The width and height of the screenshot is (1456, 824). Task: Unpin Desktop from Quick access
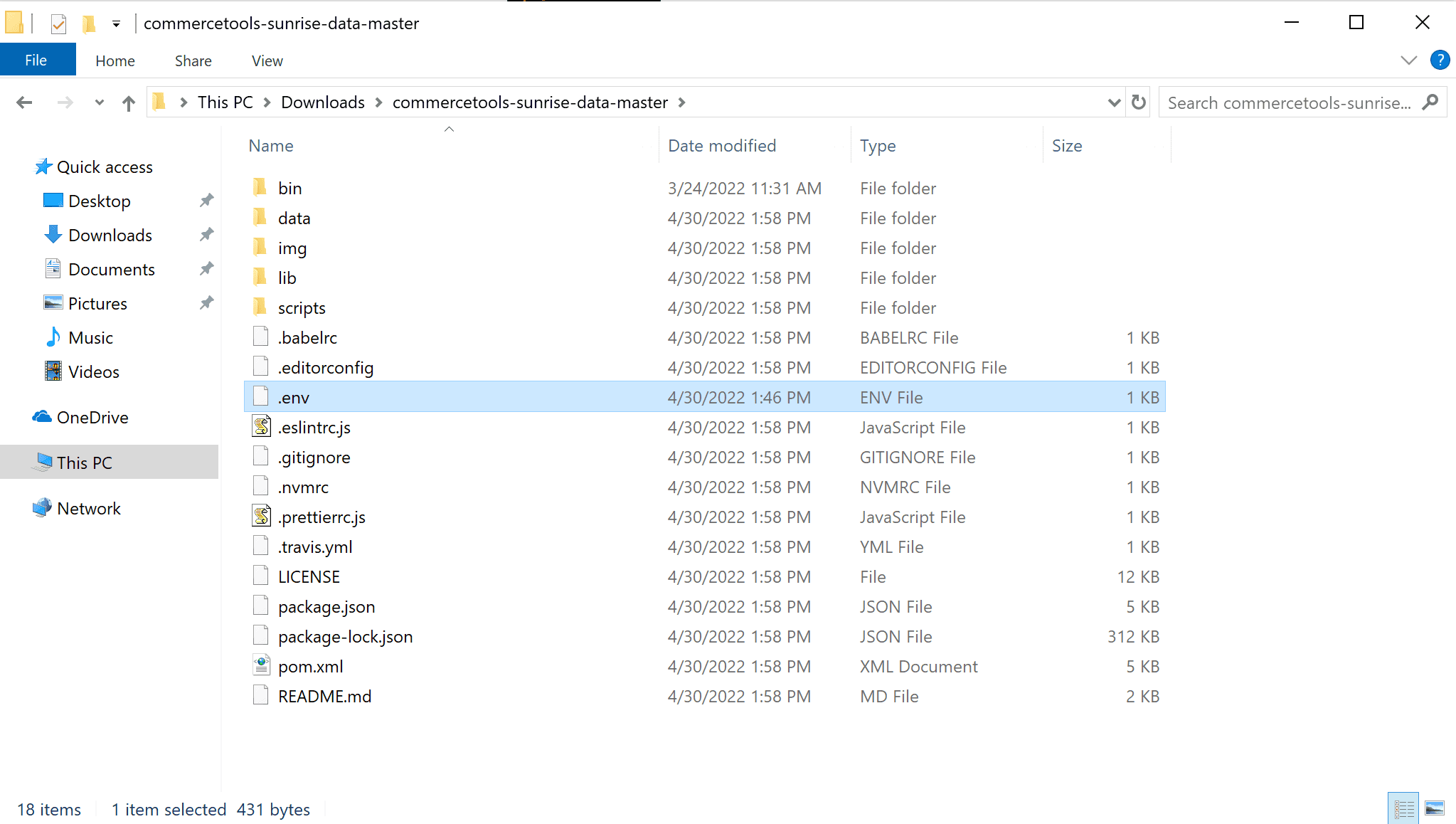206,201
